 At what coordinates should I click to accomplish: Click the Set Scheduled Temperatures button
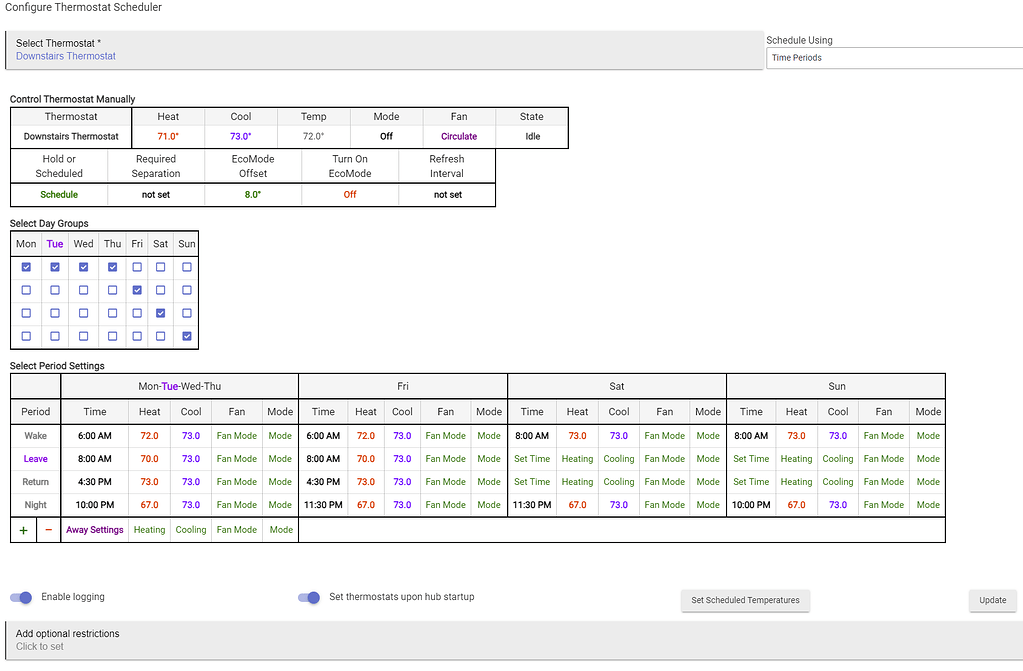tap(745, 600)
